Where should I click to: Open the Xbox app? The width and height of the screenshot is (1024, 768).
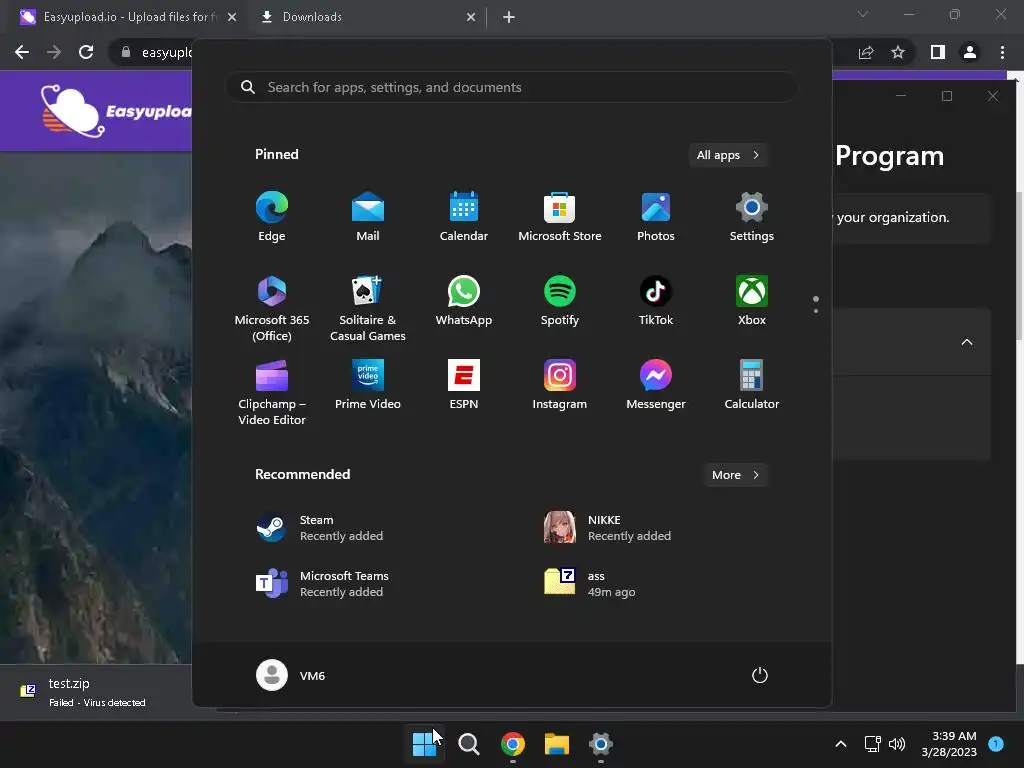point(752,301)
